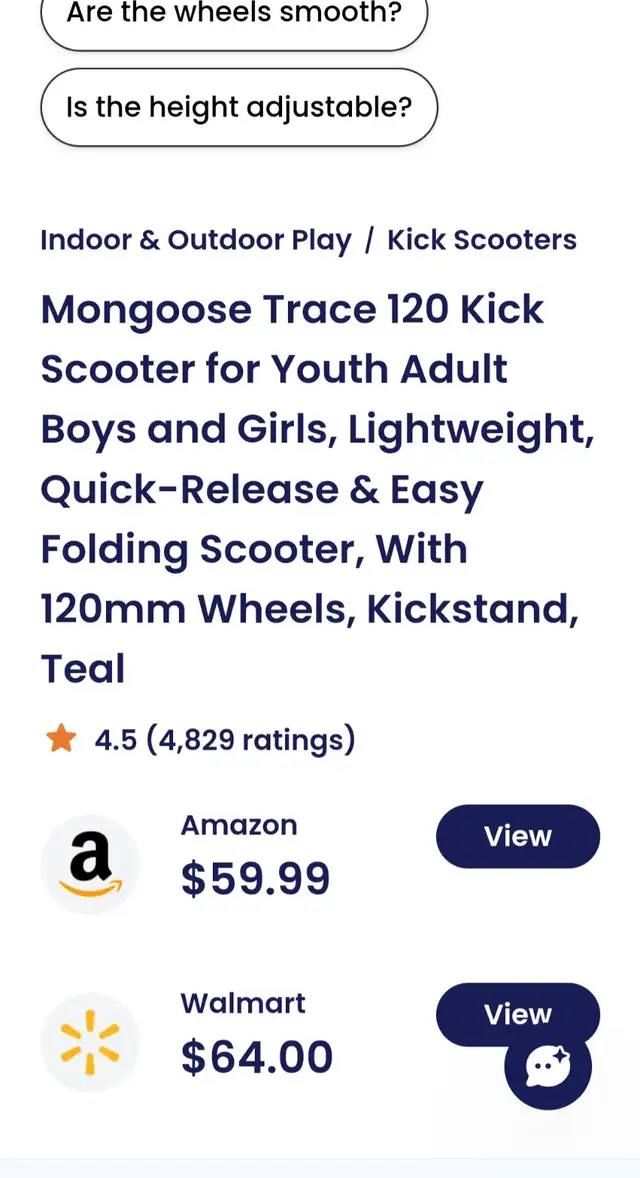Open the 'Kick Scooters' breadcrumb

(x=481, y=240)
